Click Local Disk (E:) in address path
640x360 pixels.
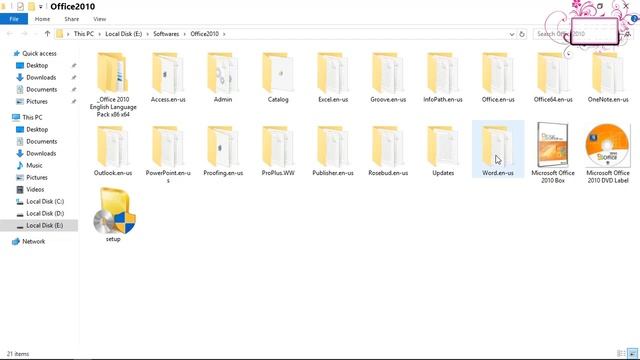point(124,34)
